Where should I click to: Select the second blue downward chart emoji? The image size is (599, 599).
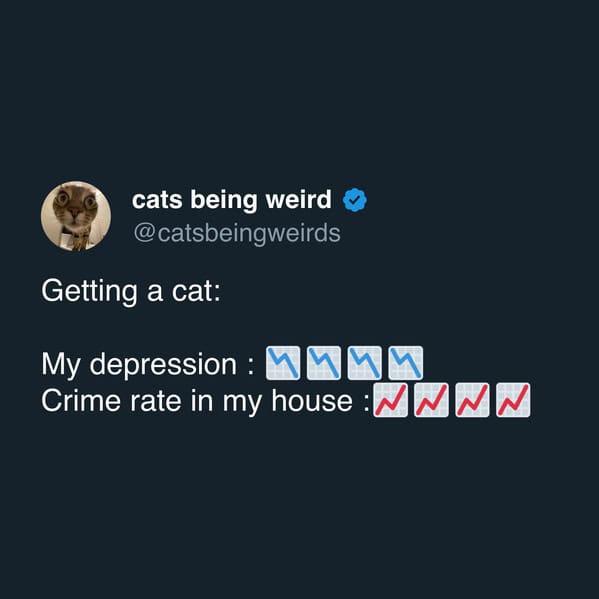click(x=324, y=363)
